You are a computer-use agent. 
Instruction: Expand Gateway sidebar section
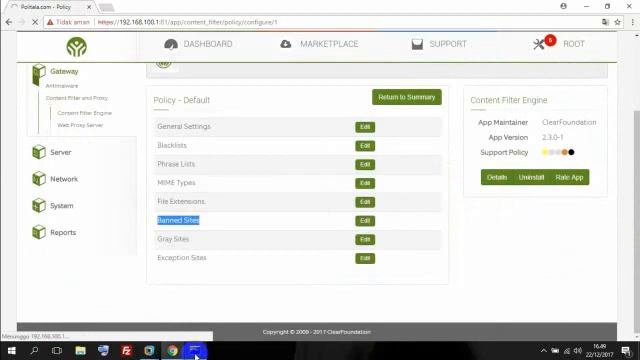(x=64, y=71)
